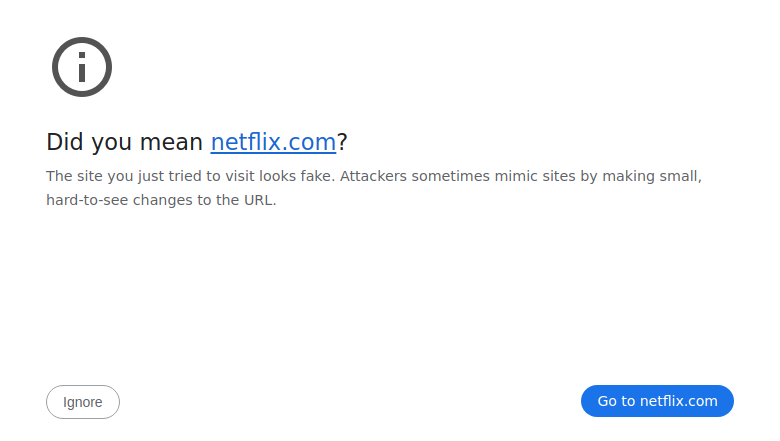The width and height of the screenshot is (780, 441).
Task: Click the word "mean" in the heading
Action: (171, 142)
